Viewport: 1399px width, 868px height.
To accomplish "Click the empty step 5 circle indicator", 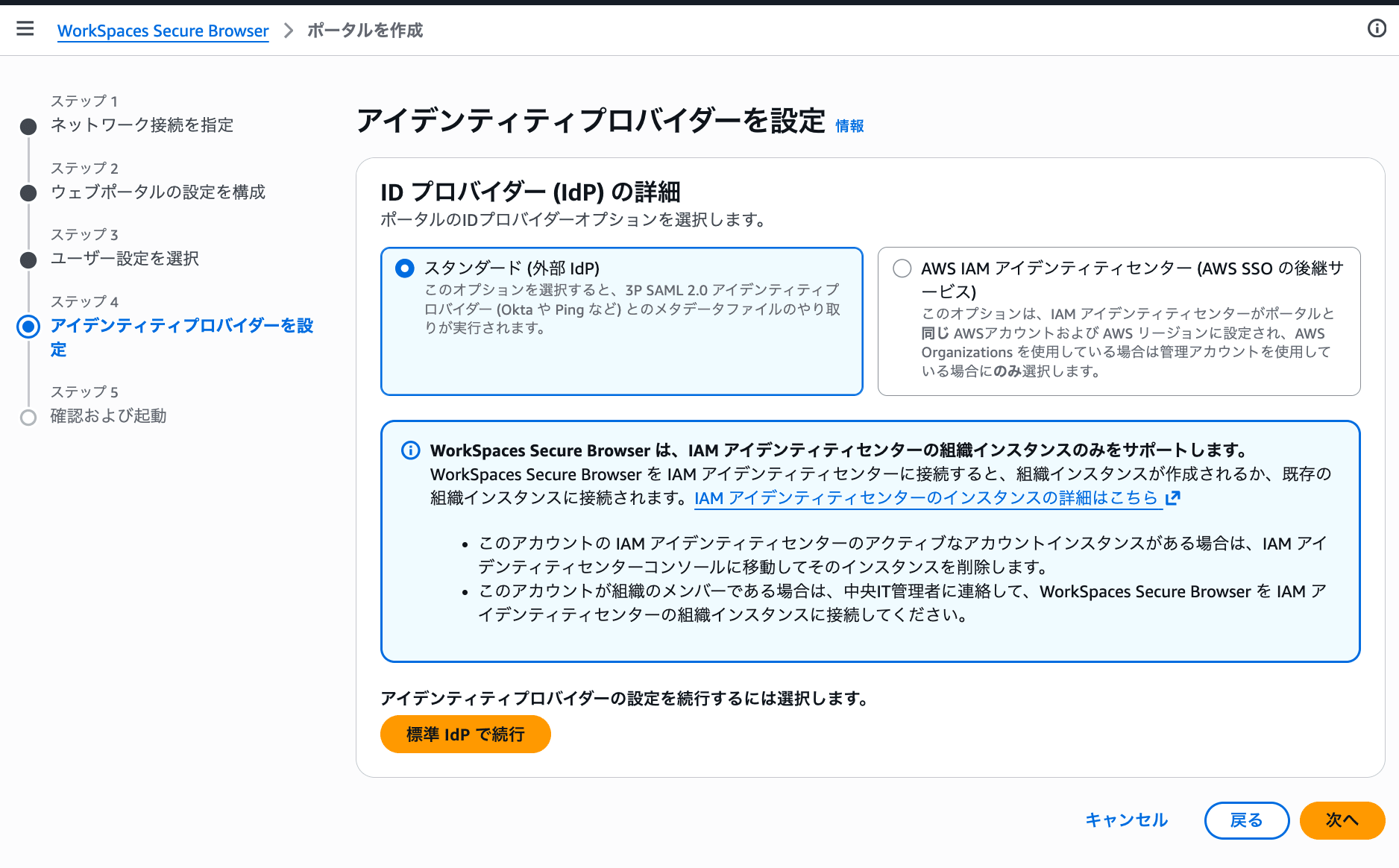I will pos(28,418).
